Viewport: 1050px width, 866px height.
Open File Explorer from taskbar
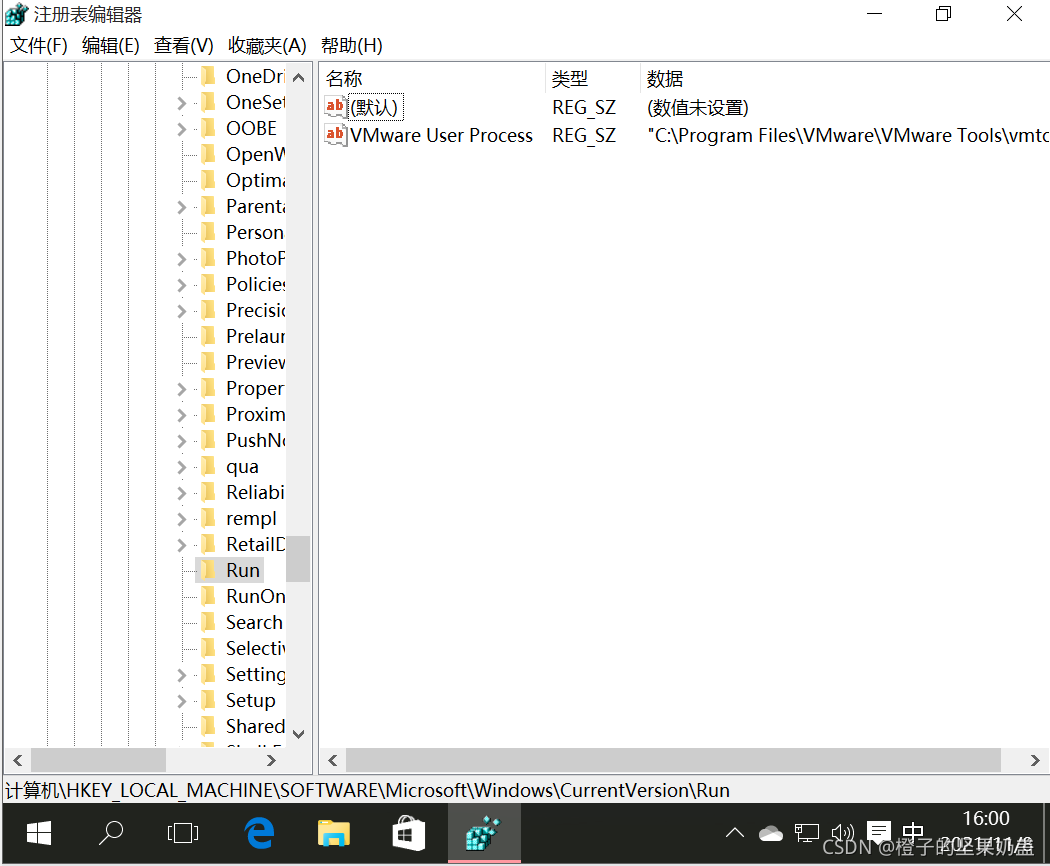333,833
